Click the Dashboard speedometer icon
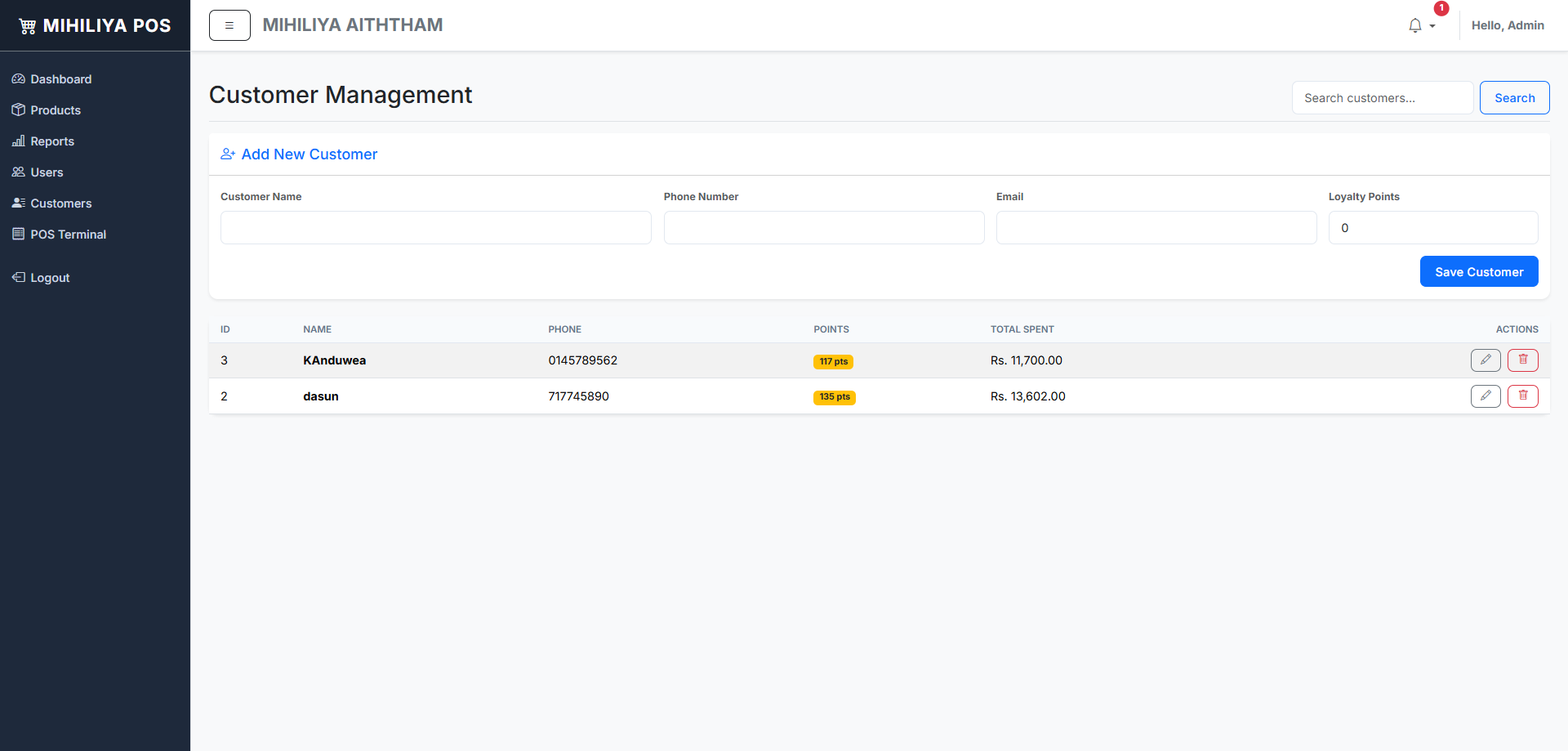 [19, 79]
